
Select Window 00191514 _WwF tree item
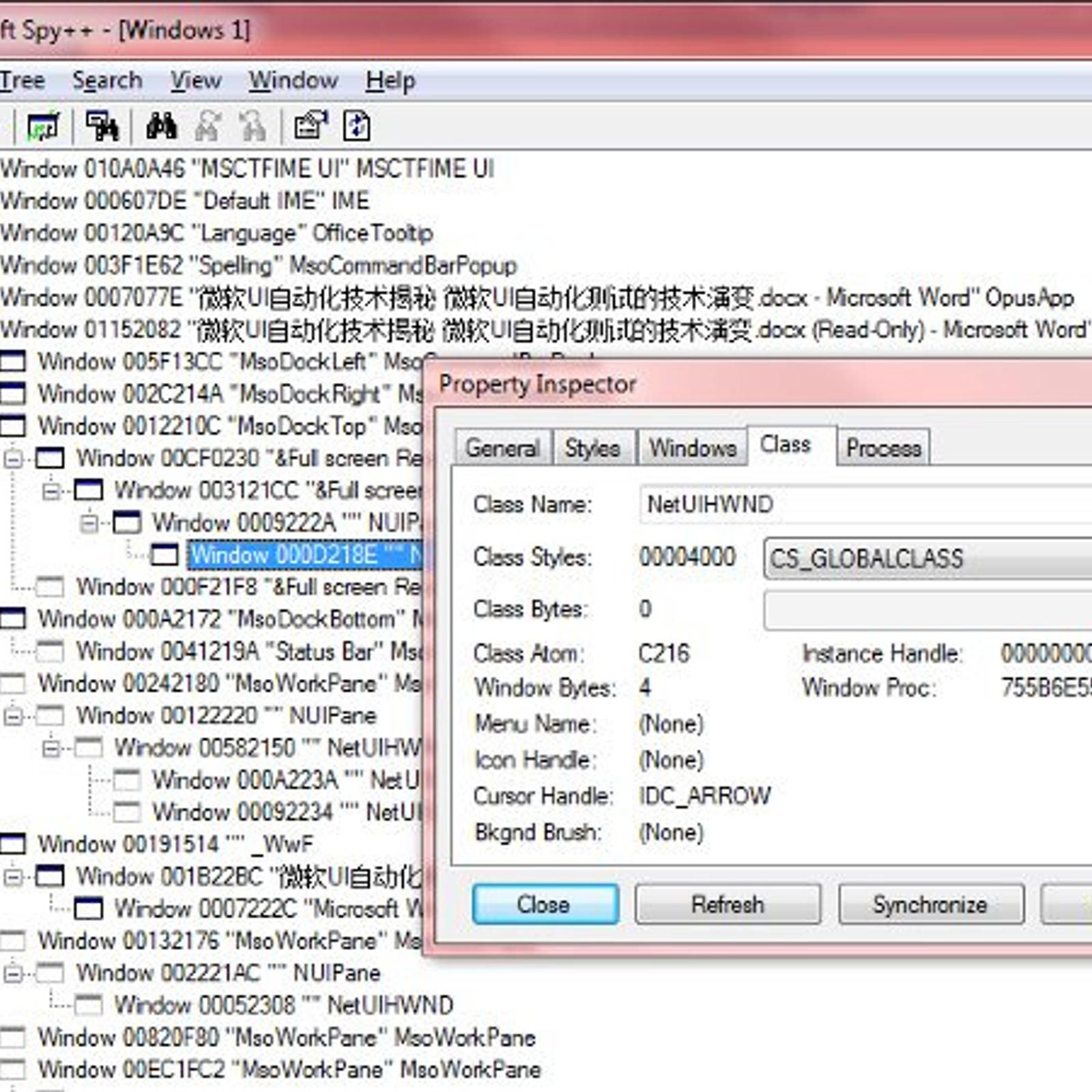click(x=175, y=844)
